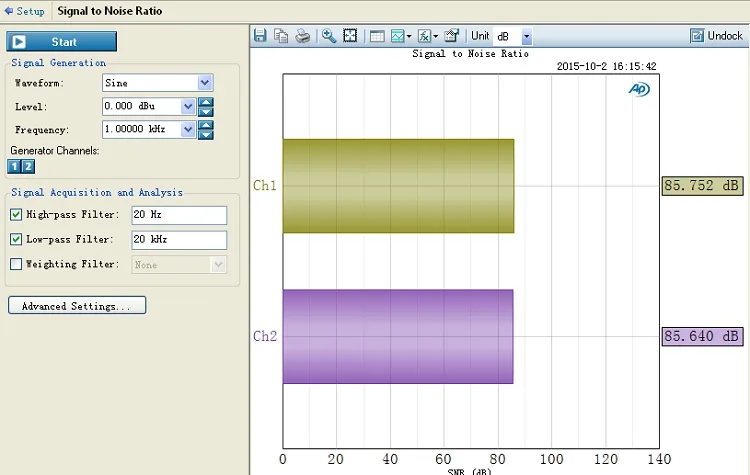Screen dimensions: 750x475
Task: Activate the zoom-in magnifier tool
Action: click(x=329, y=35)
